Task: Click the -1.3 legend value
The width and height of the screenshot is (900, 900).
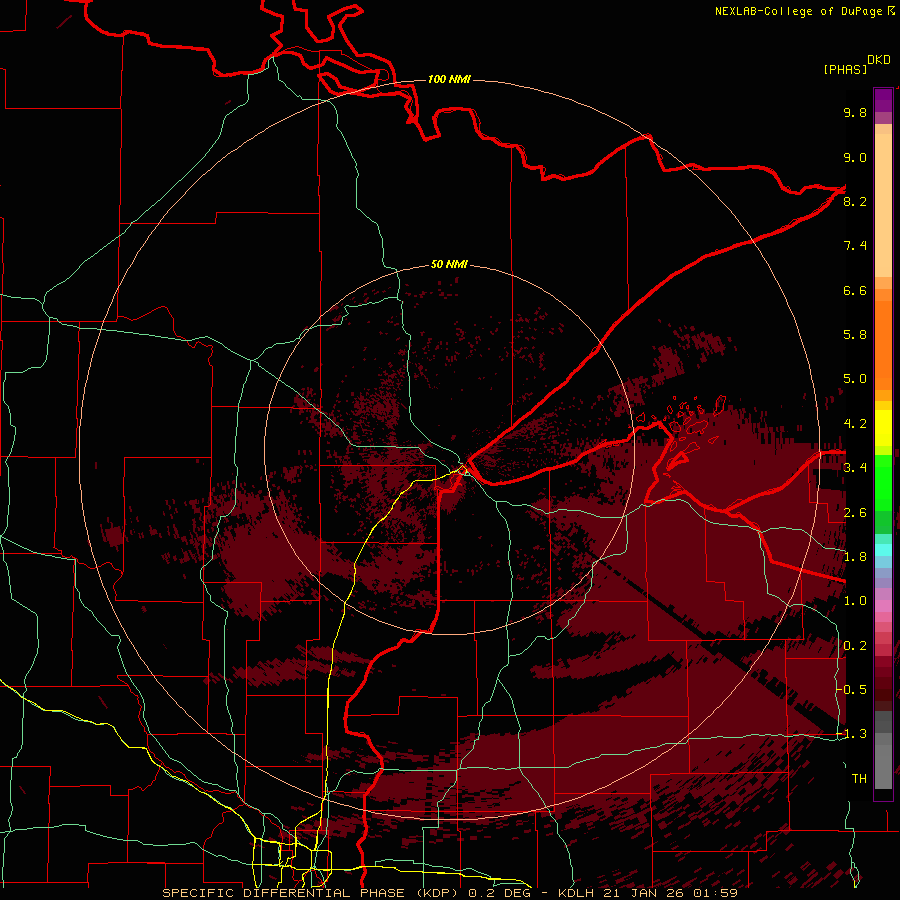Action: pos(851,734)
